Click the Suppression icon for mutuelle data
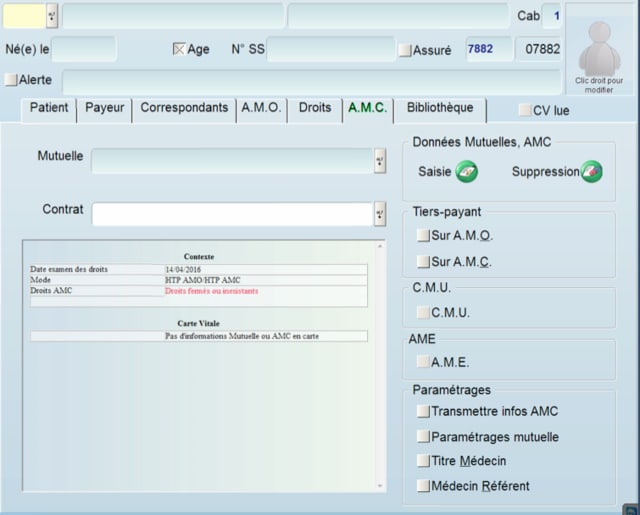 click(x=592, y=172)
